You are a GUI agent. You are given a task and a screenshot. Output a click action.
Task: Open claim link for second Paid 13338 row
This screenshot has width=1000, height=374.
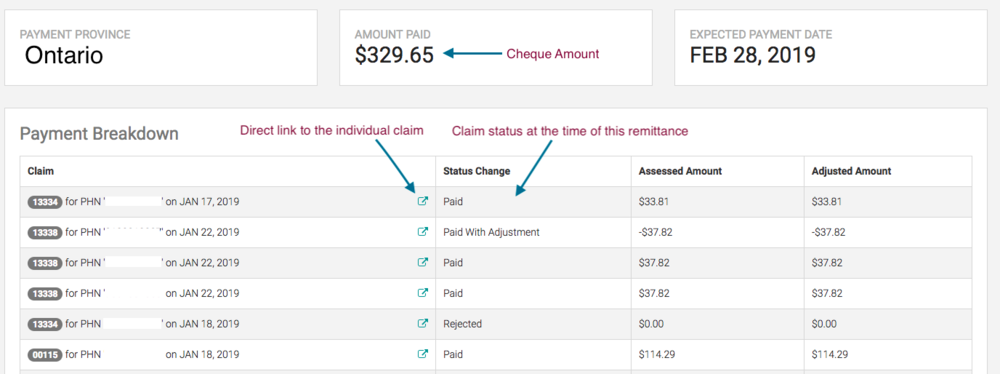422,293
